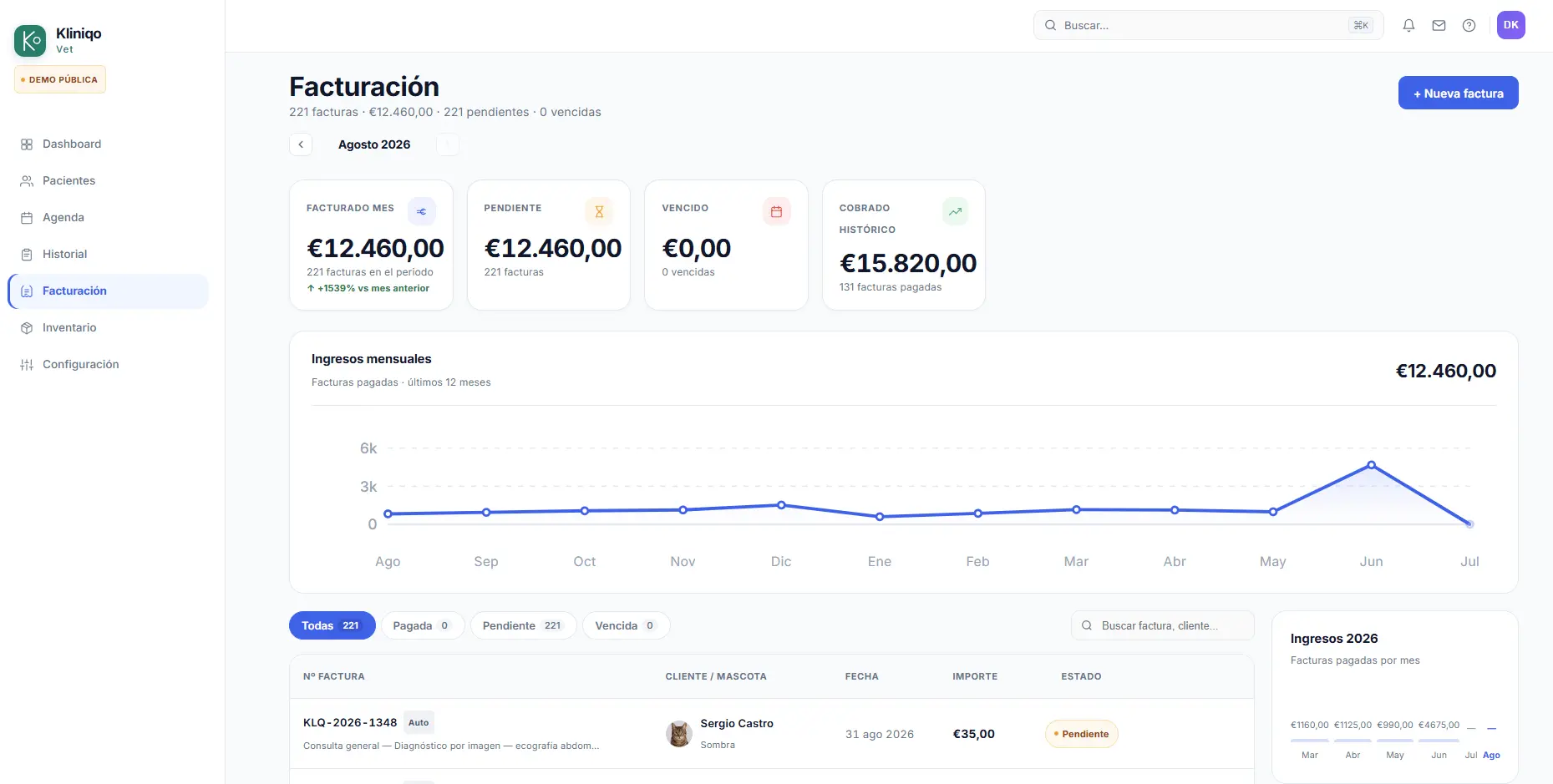The image size is (1553, 784).
Task: Select the Vencida filter tab
Action: pos(626,625)
